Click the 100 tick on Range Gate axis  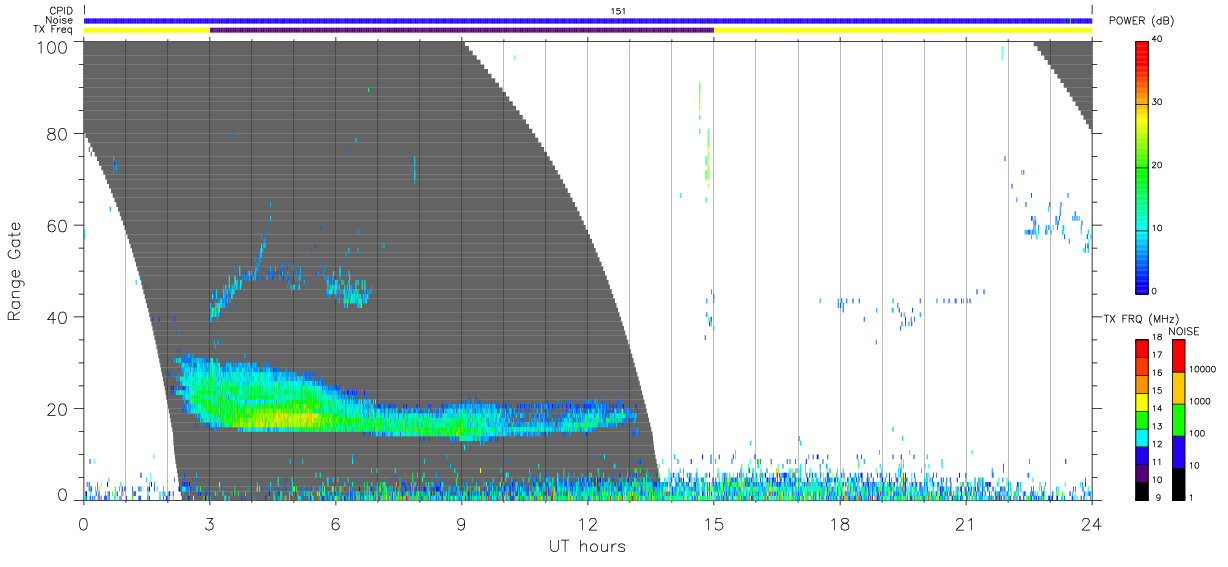tap(54, 47)
